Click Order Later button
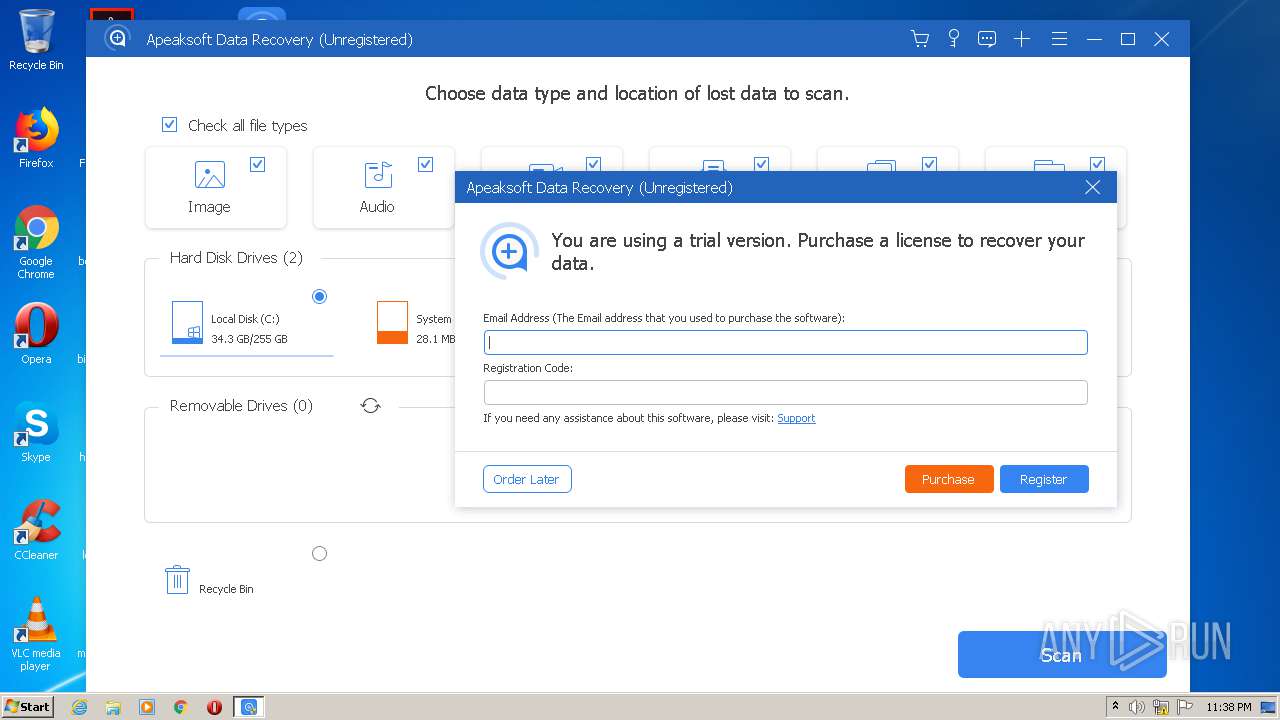1280x720 pixels. pyautogui.click(x=527, y=479)
